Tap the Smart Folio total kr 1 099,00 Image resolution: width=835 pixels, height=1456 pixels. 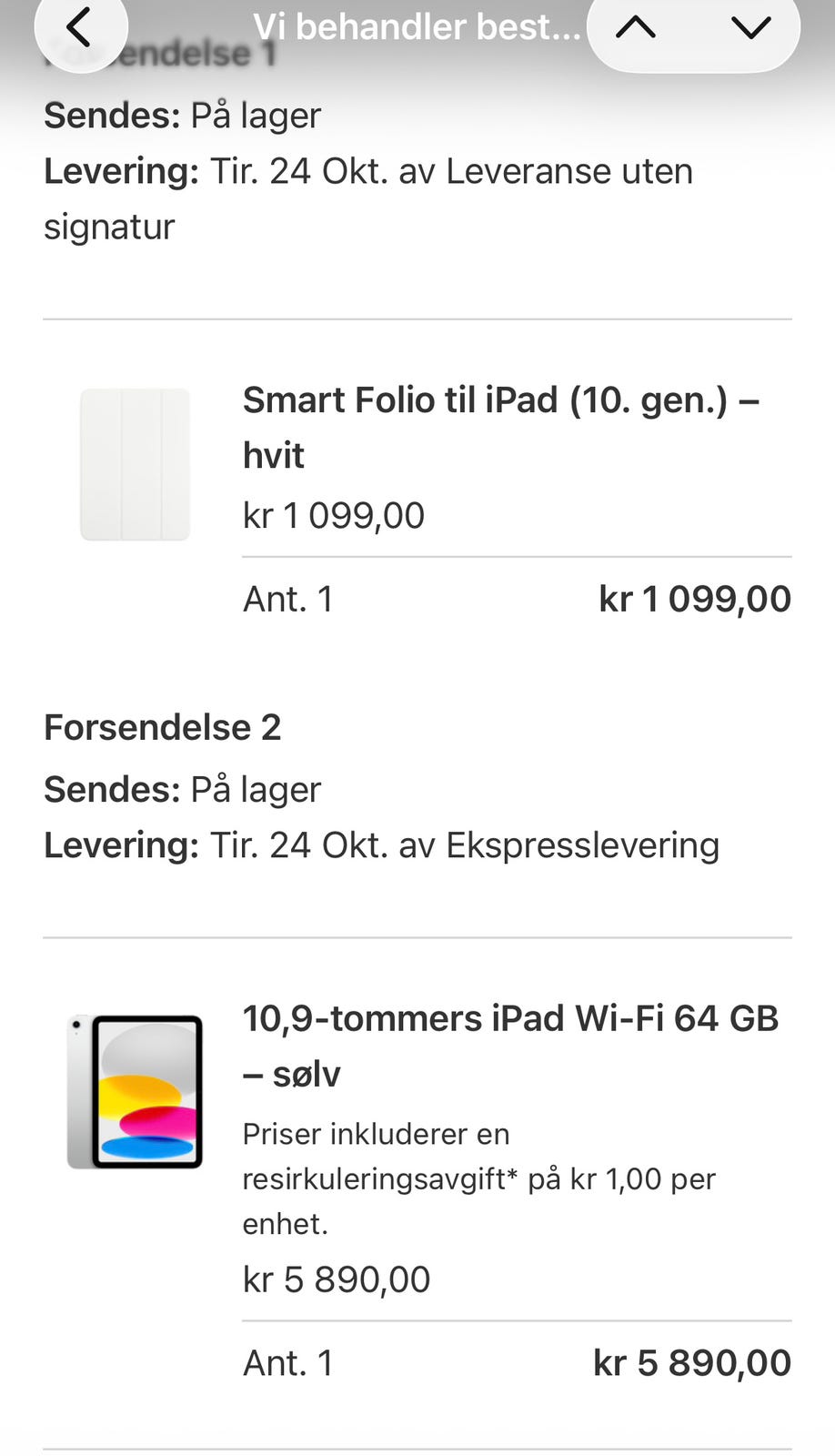pos(695,599)
